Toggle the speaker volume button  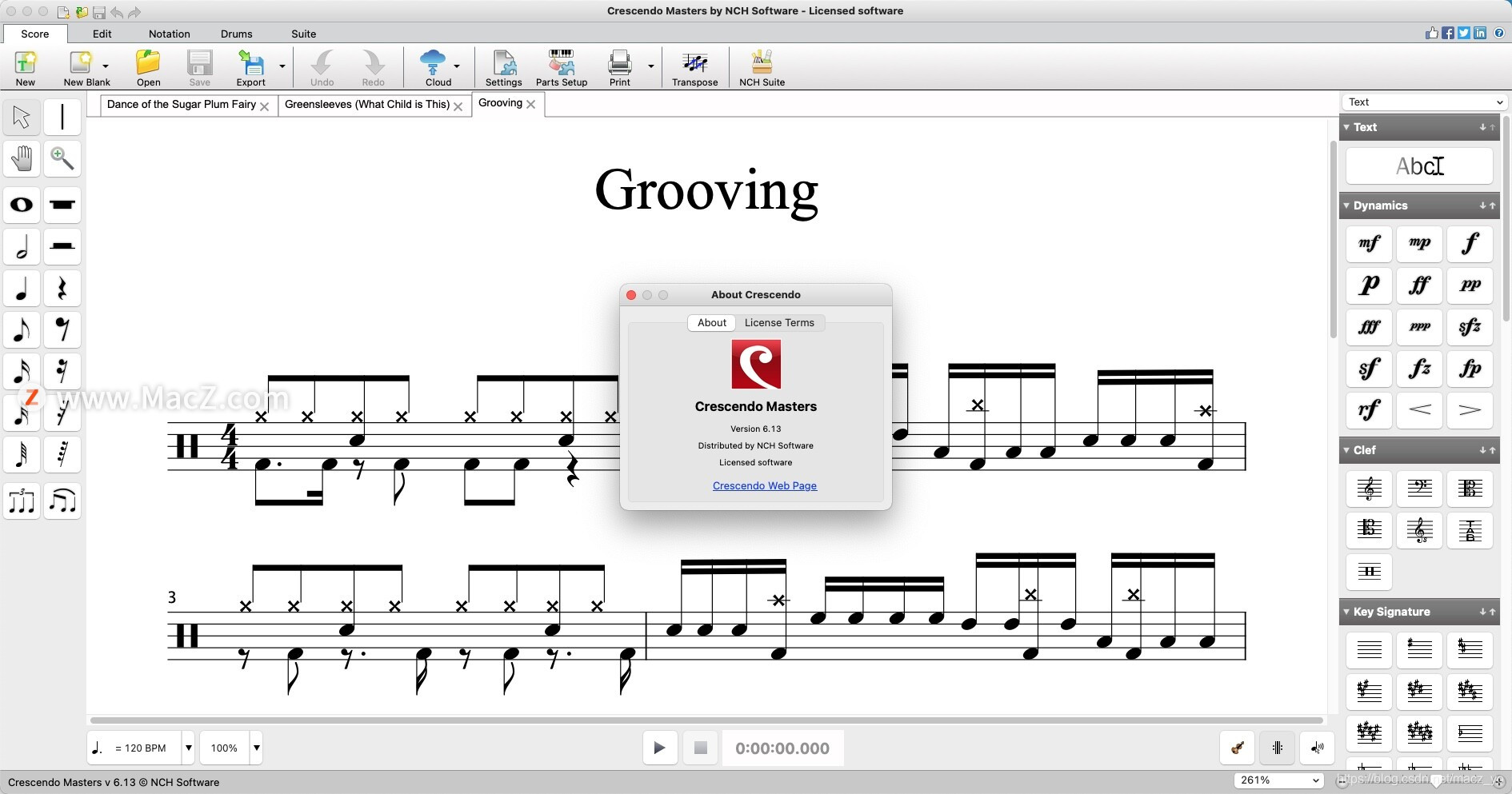1317,748
